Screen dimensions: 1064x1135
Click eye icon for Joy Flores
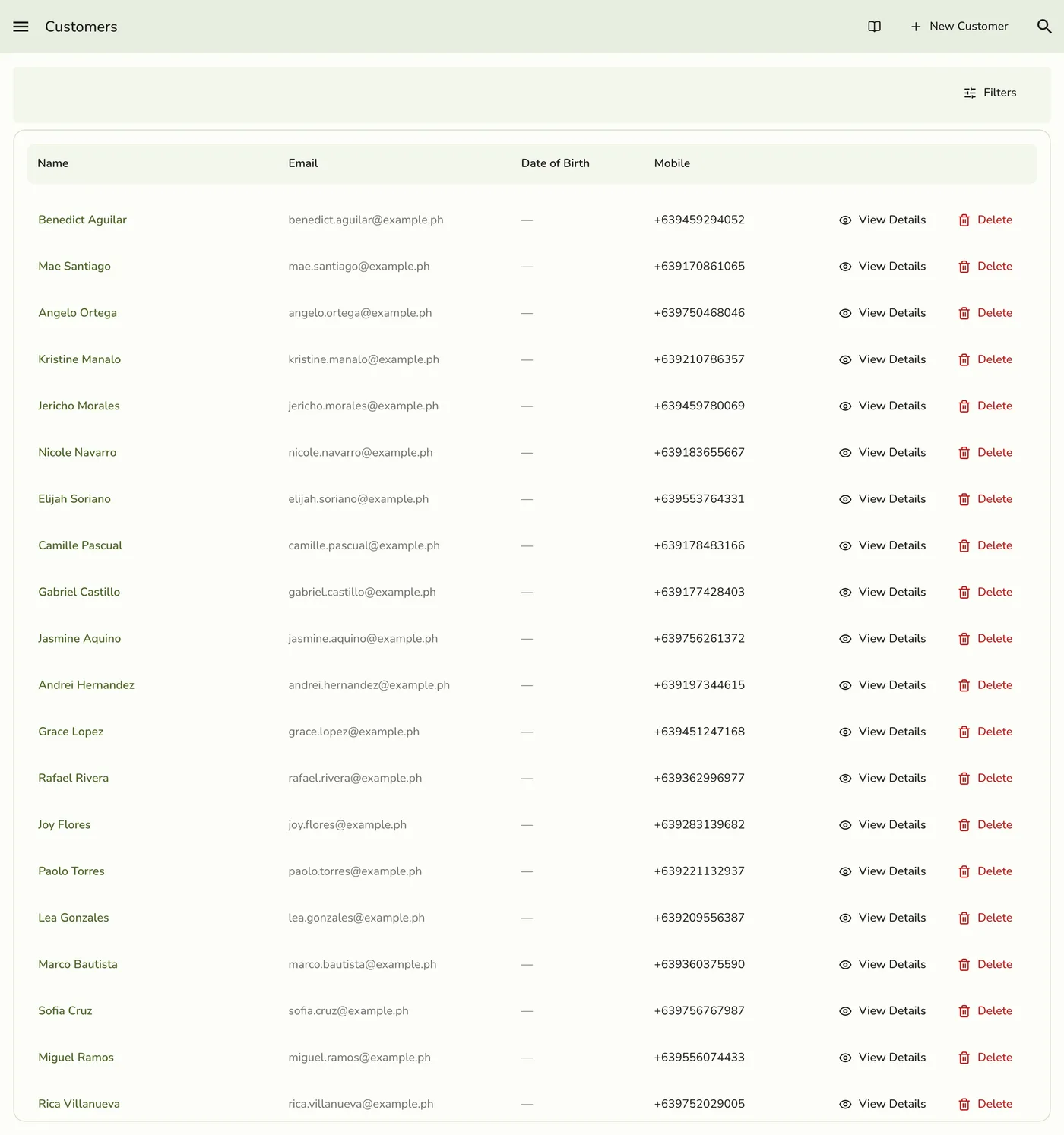pyautogui.click(x=845, y=825)
